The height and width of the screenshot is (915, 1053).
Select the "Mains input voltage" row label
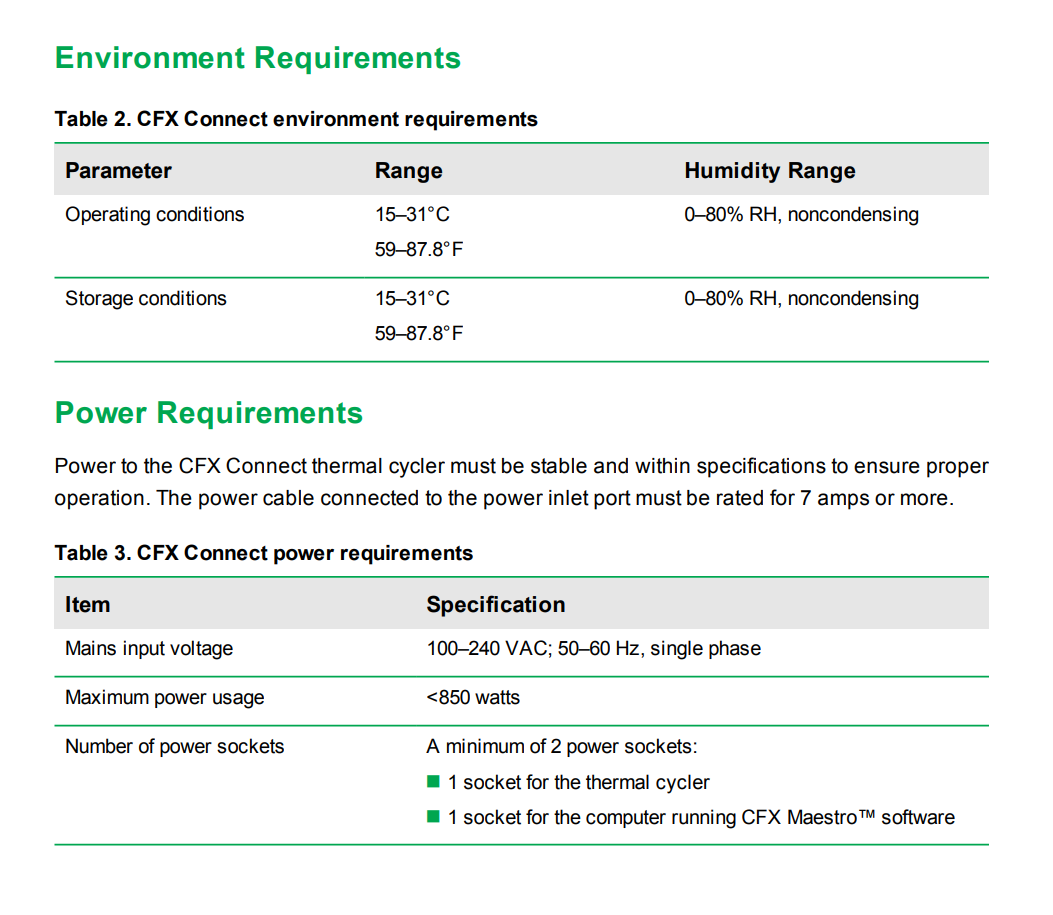(x=149, y=648)
